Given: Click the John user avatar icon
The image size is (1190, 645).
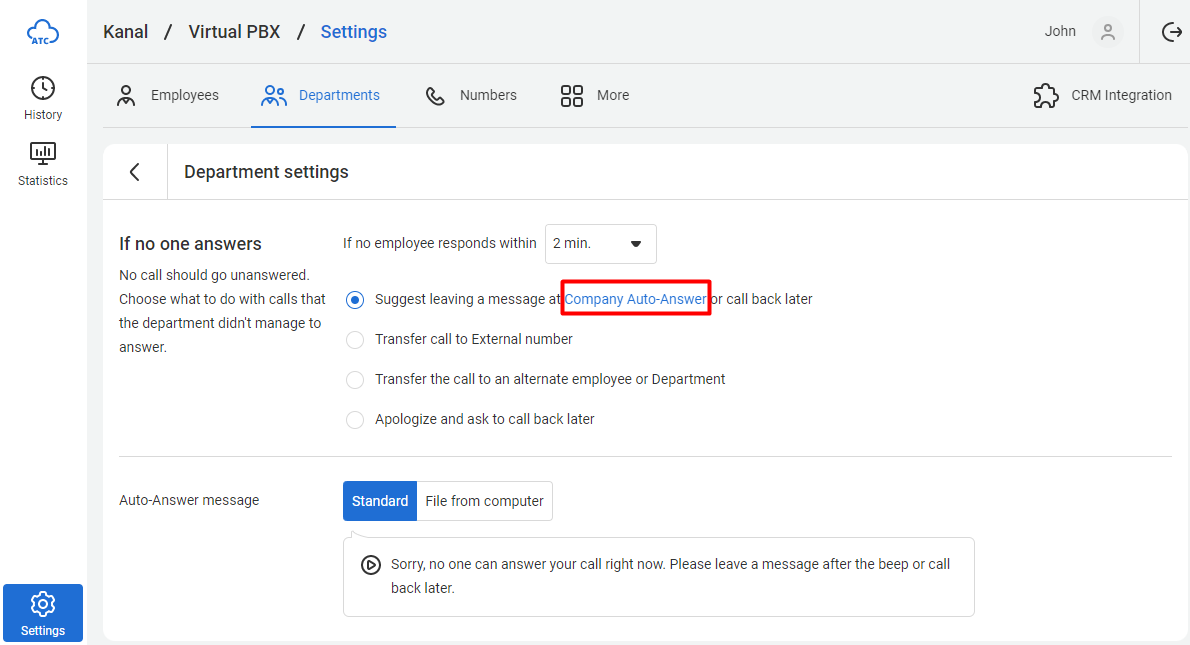Looking at the screenshot, I should point(1107,32).
